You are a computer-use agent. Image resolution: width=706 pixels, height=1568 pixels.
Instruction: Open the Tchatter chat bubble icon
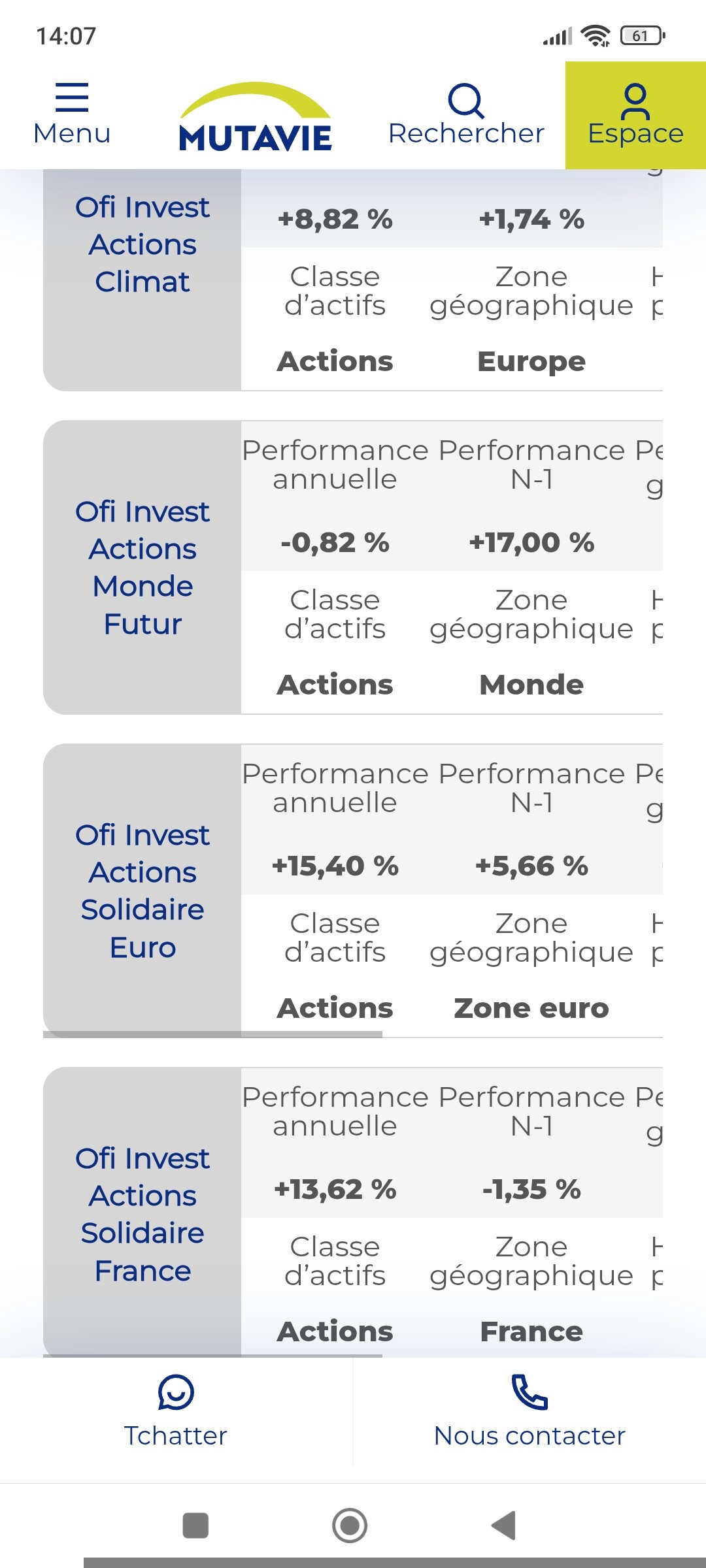(176, 1392)
